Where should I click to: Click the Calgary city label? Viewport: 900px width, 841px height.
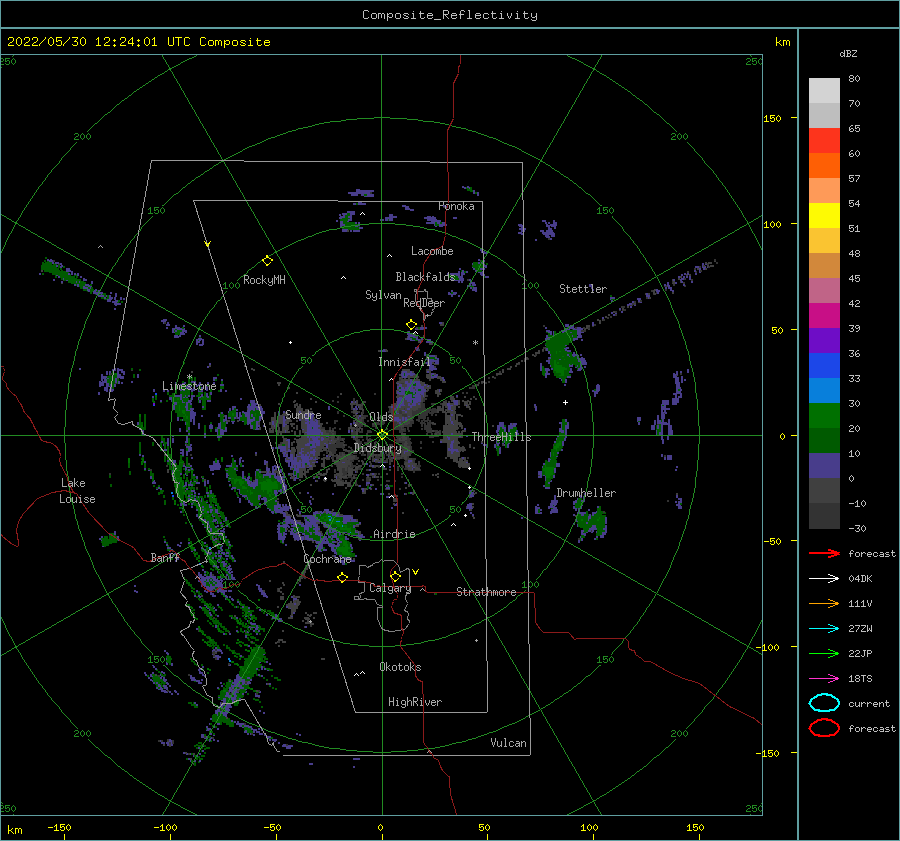pos(390,588)
